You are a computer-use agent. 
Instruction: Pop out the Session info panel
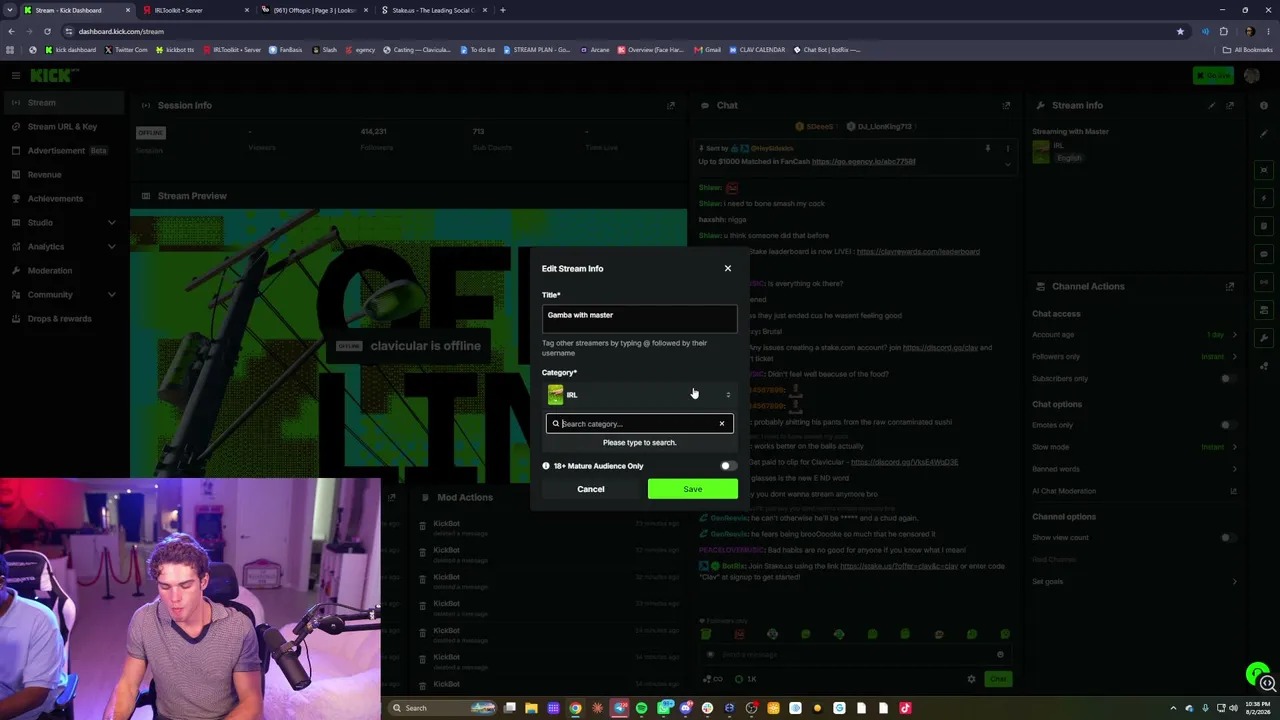(671, 105)
